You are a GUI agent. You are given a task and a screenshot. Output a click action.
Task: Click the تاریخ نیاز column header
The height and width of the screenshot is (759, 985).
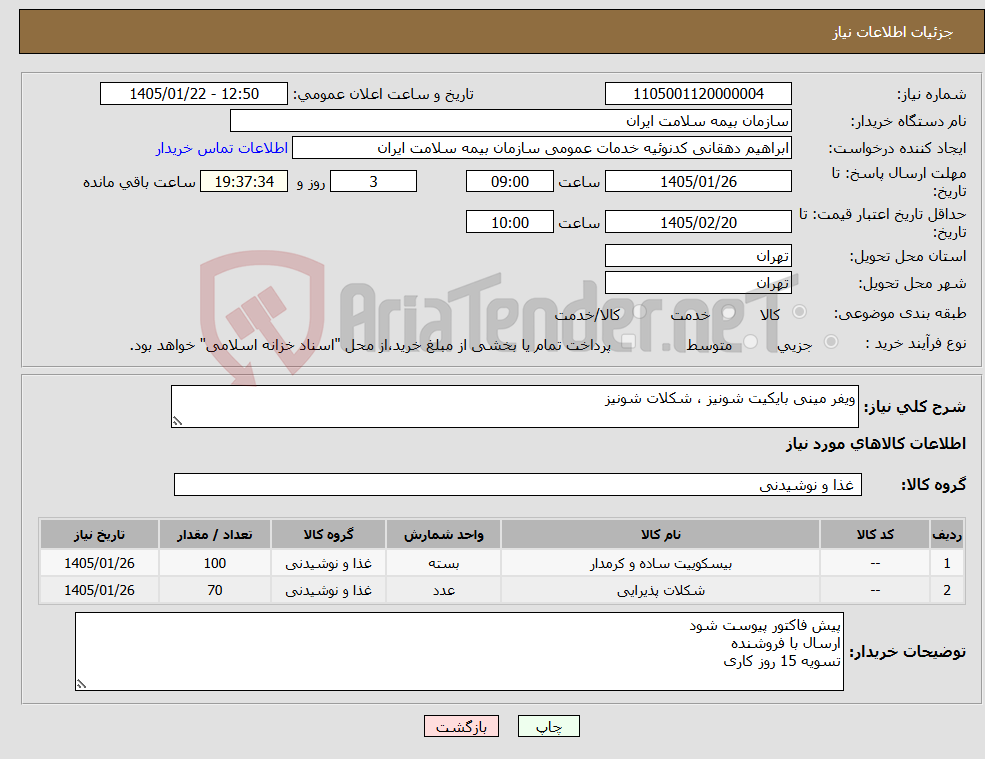pos(99,534)
